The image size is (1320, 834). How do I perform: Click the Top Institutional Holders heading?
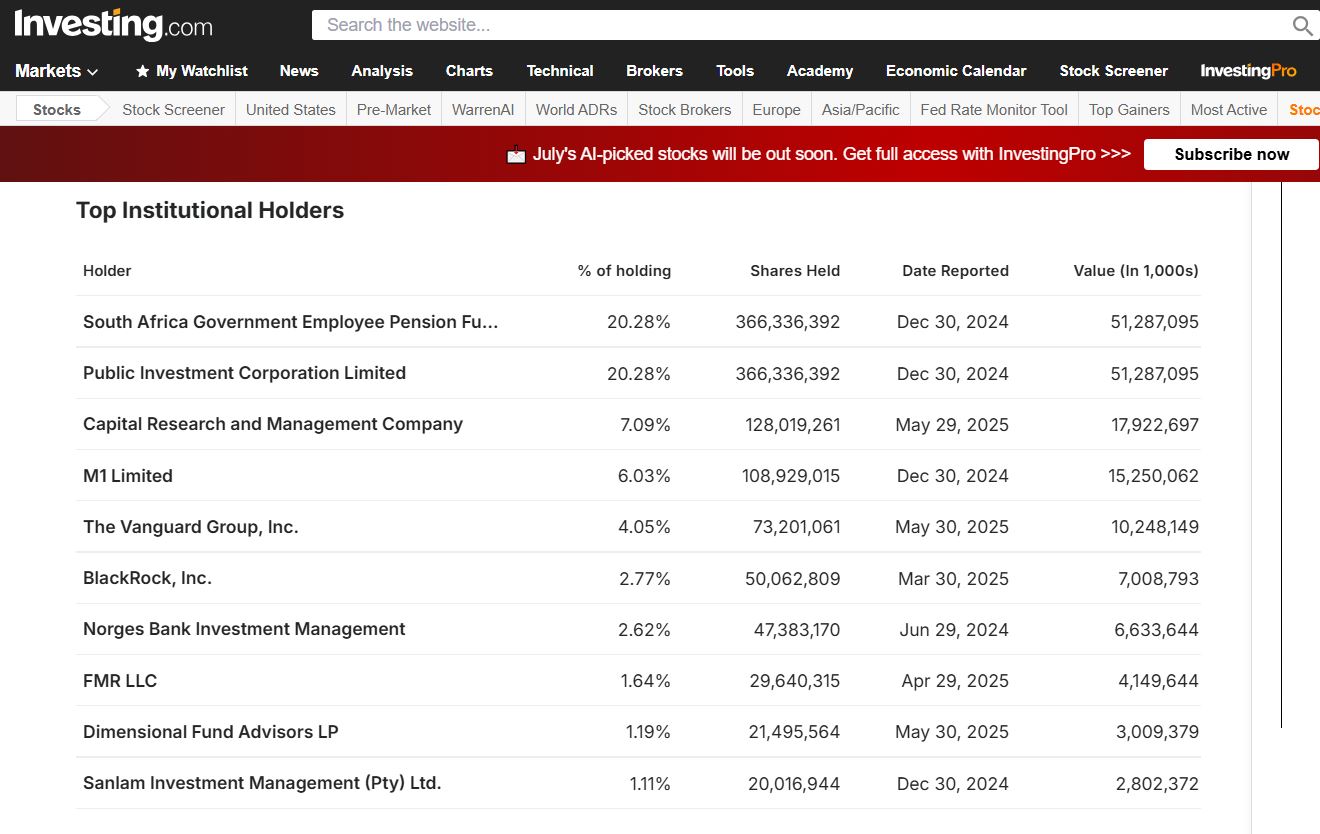[x=210, y=210]
